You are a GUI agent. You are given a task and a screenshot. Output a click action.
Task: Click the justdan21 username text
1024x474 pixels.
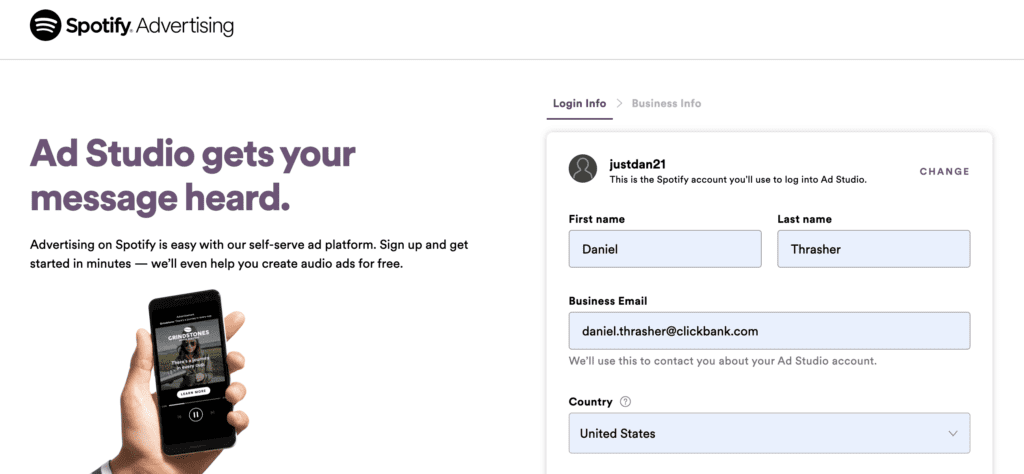(637, 165)
